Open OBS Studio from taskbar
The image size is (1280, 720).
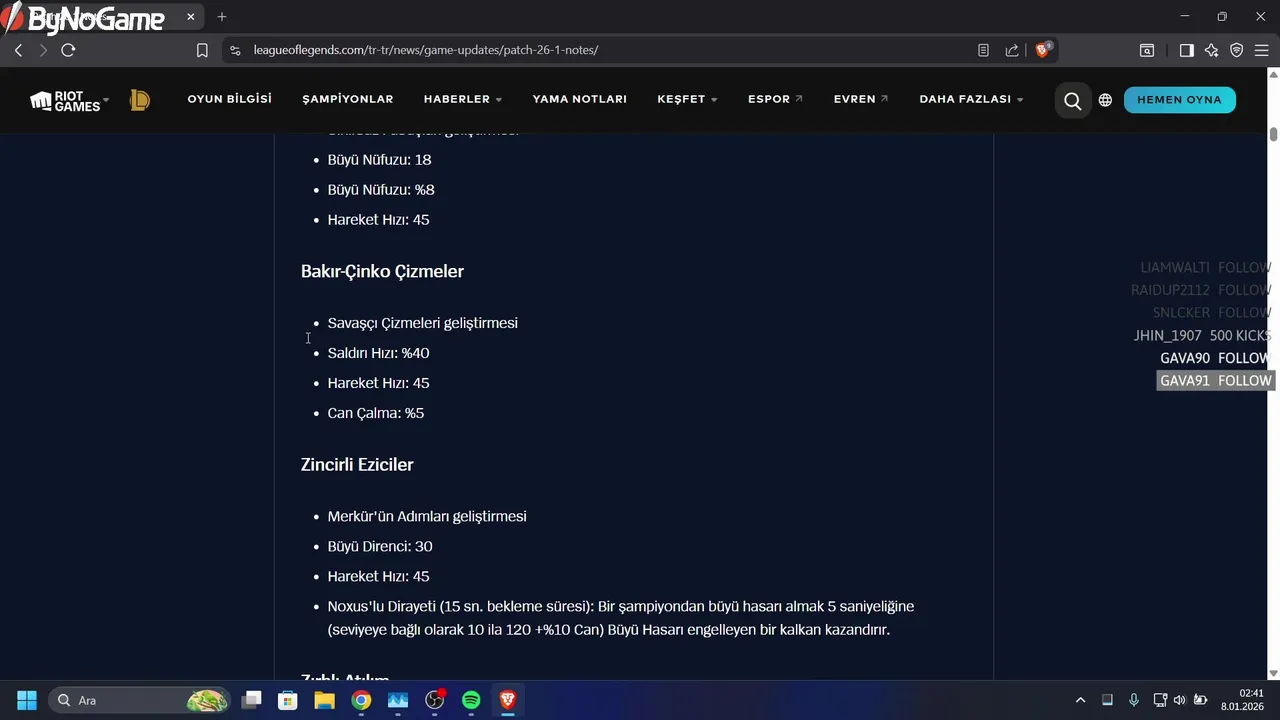434,700
